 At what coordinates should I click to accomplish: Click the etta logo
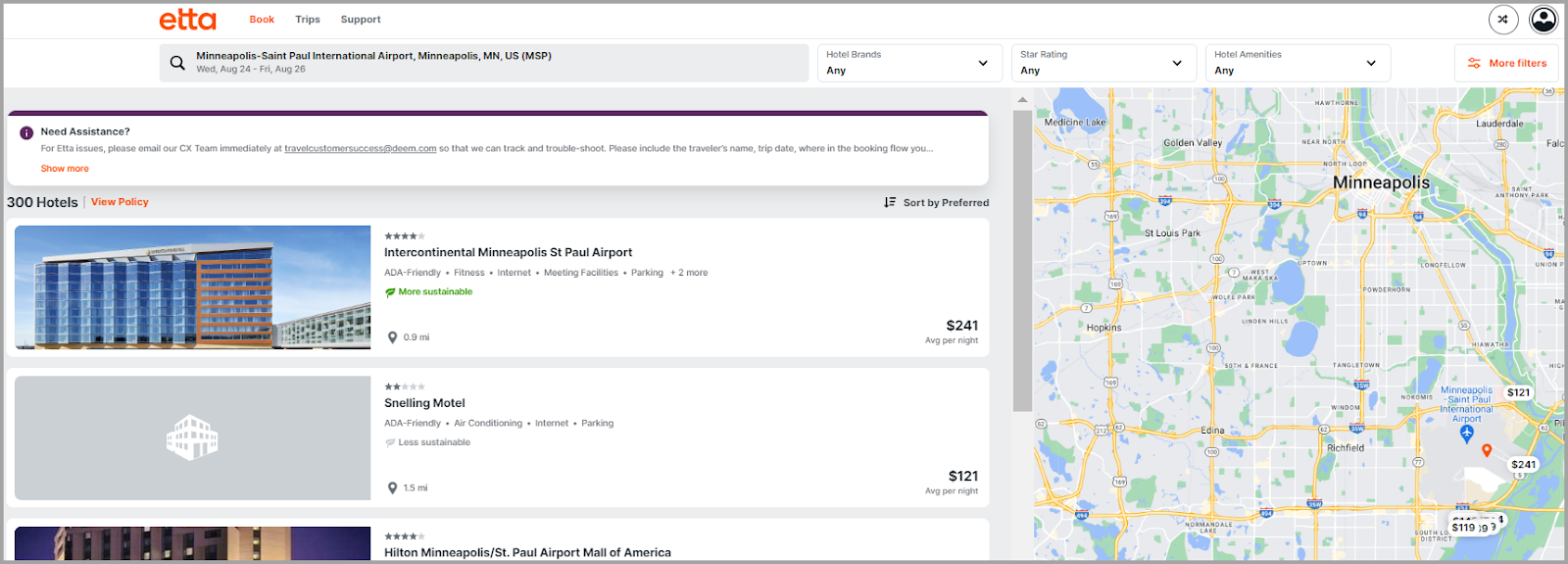point(187,20)
